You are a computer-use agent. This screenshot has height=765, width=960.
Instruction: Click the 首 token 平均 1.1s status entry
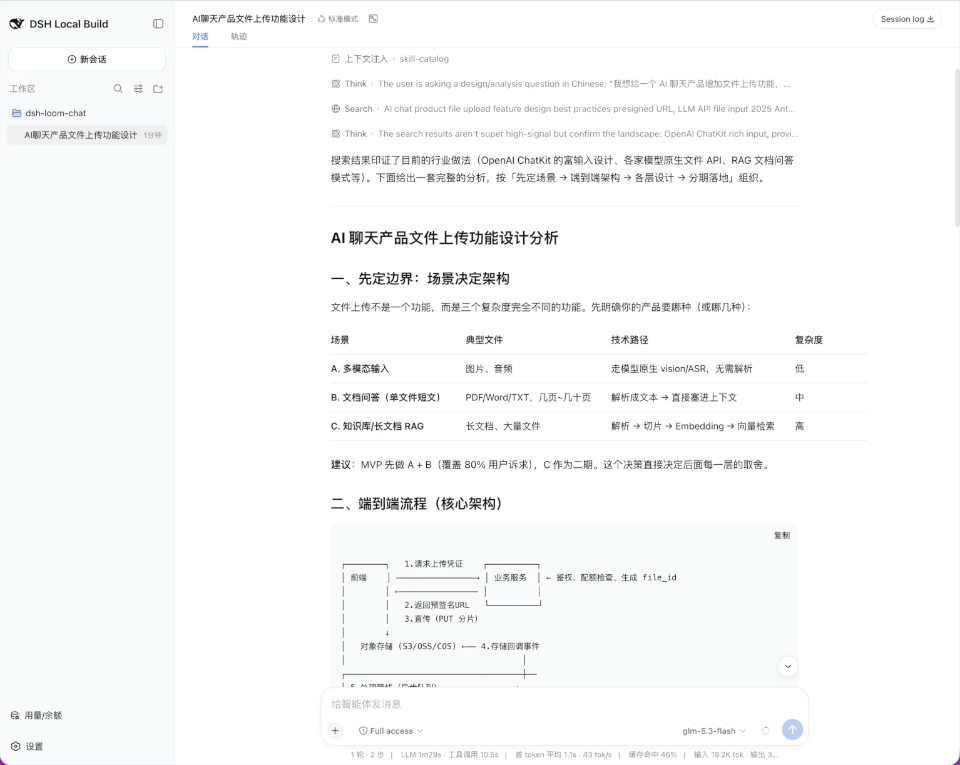(563, 755)
